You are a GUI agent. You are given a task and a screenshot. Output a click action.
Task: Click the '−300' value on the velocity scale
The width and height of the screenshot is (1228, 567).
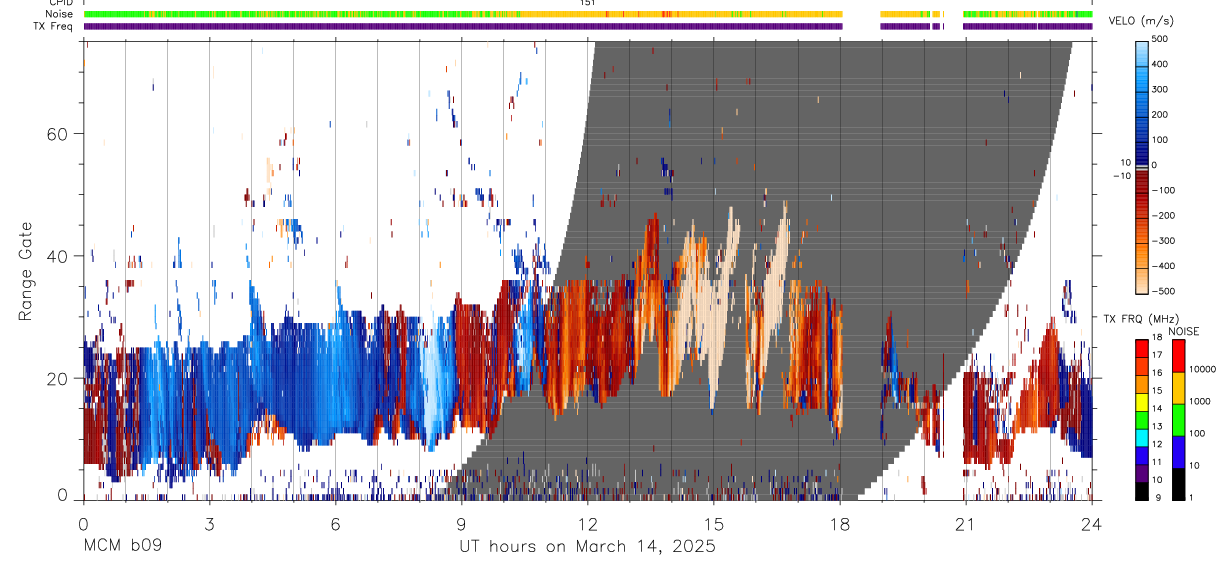pyautogui.click(x=1165, y=241)
